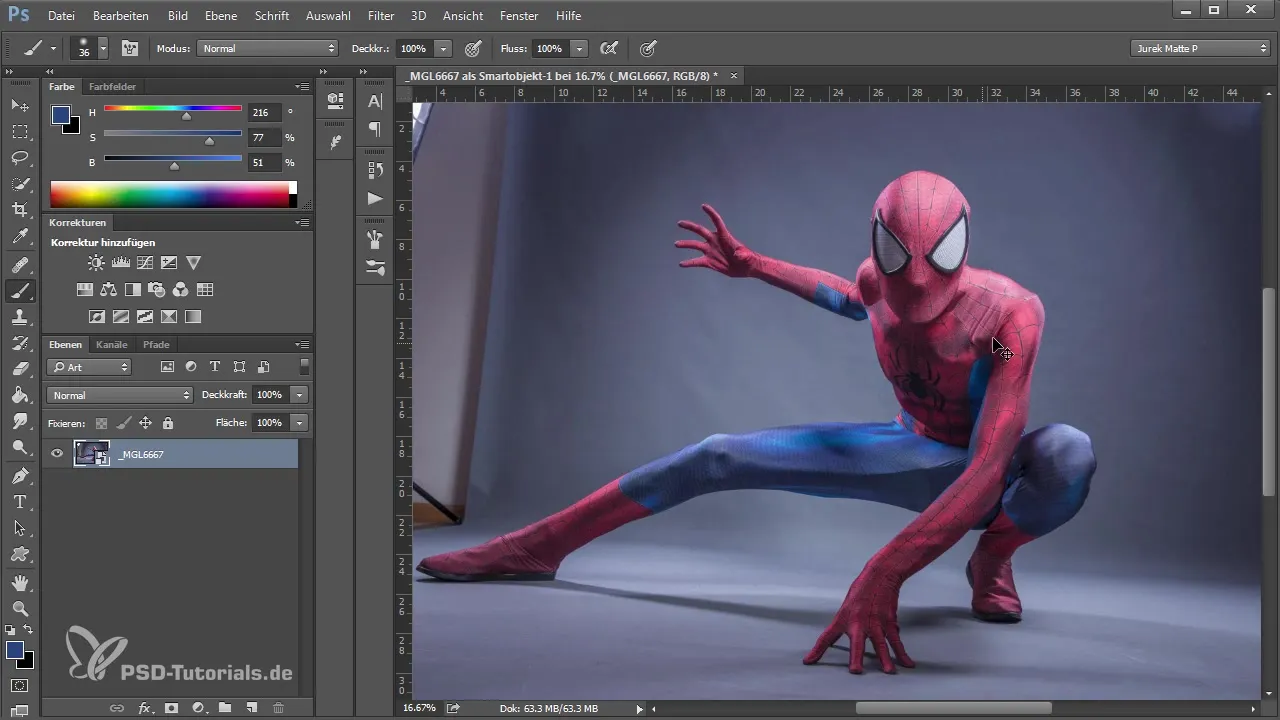
Task: Toggle lock position
Action: [145, 423]
